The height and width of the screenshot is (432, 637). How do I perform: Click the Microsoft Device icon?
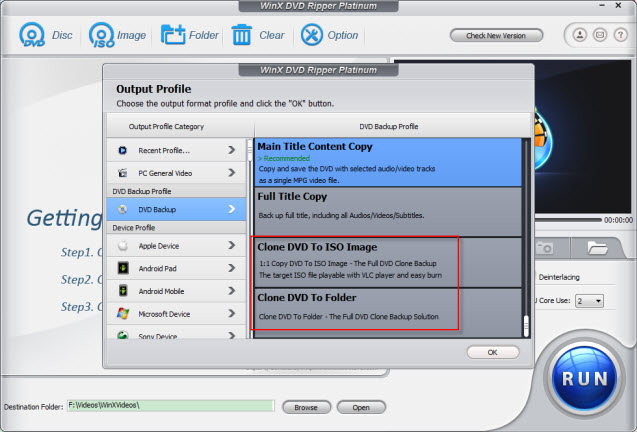123,313
